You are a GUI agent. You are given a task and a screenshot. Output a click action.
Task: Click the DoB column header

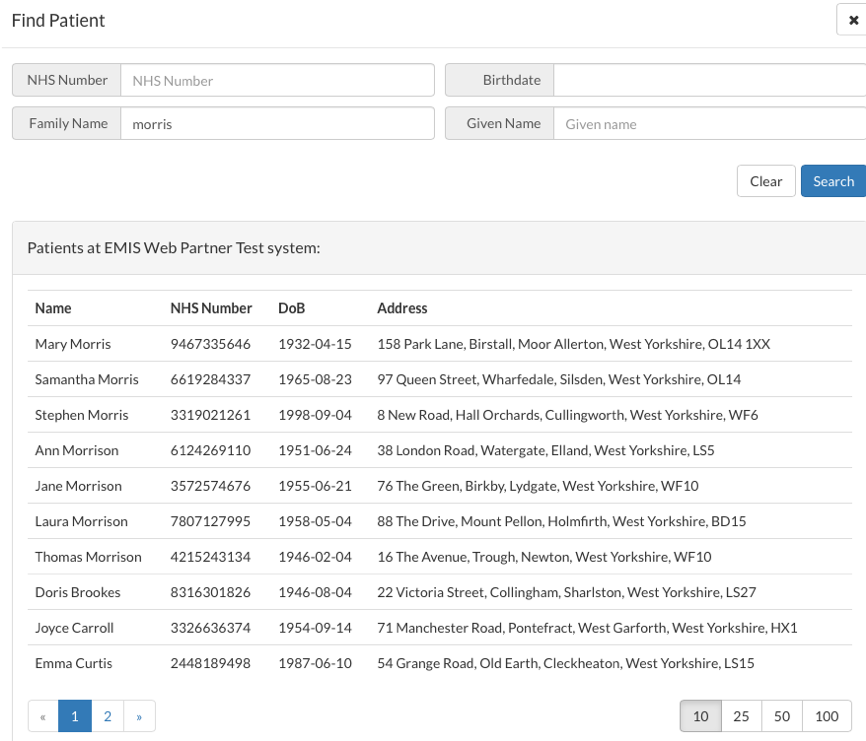click(x=292, y=308)
